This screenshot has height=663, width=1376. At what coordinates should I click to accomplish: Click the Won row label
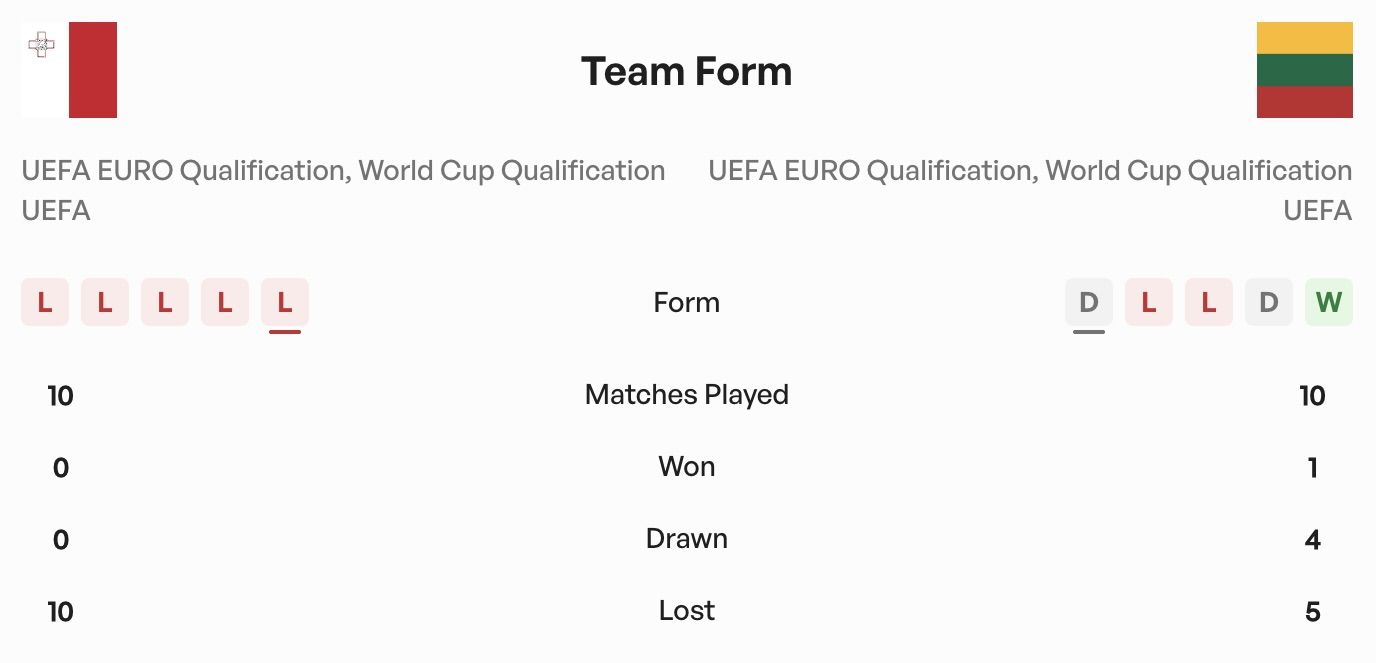(x=687, y=467)
